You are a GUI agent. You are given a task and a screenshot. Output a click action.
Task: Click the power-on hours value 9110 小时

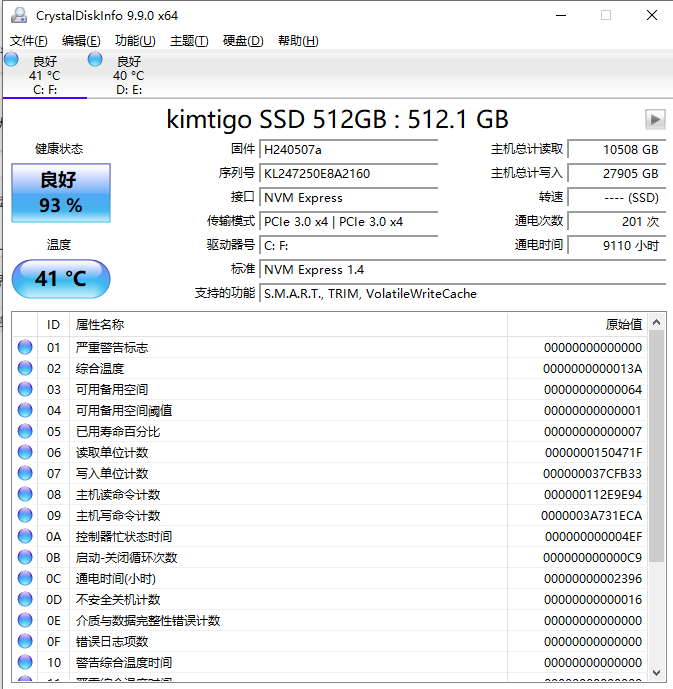click(x=617, y=246)
